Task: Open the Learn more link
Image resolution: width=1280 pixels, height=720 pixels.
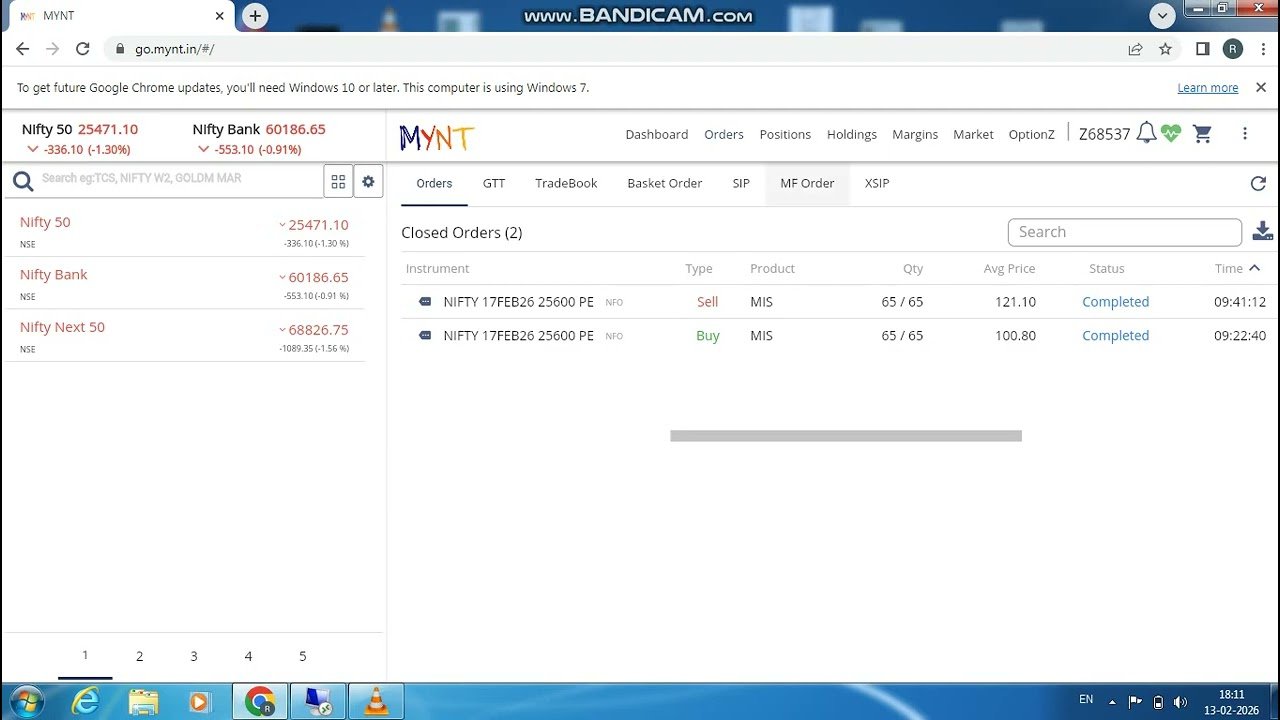Action: [1207, 87]
